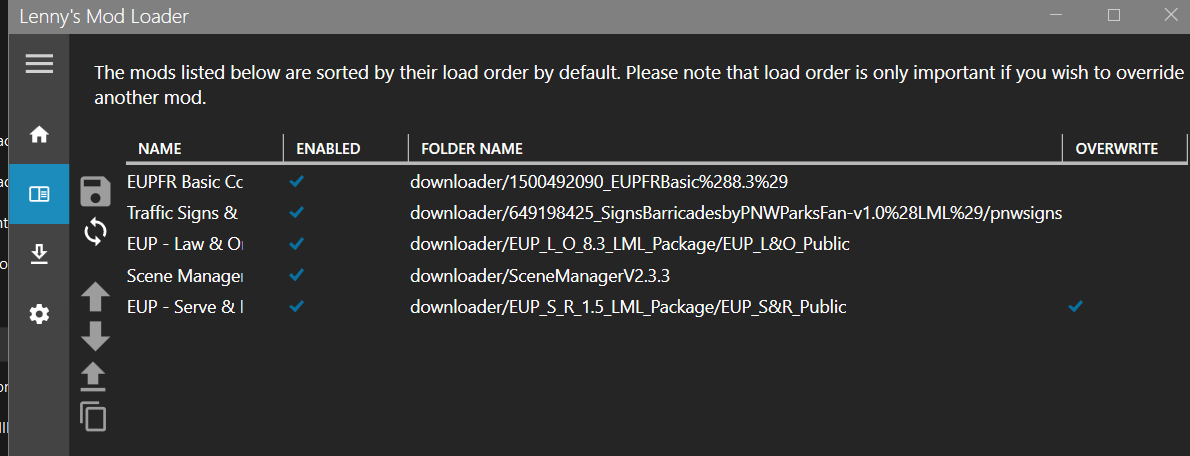
Task: Save mod list with floppy disk icon
Action: [x=95, y=191]
